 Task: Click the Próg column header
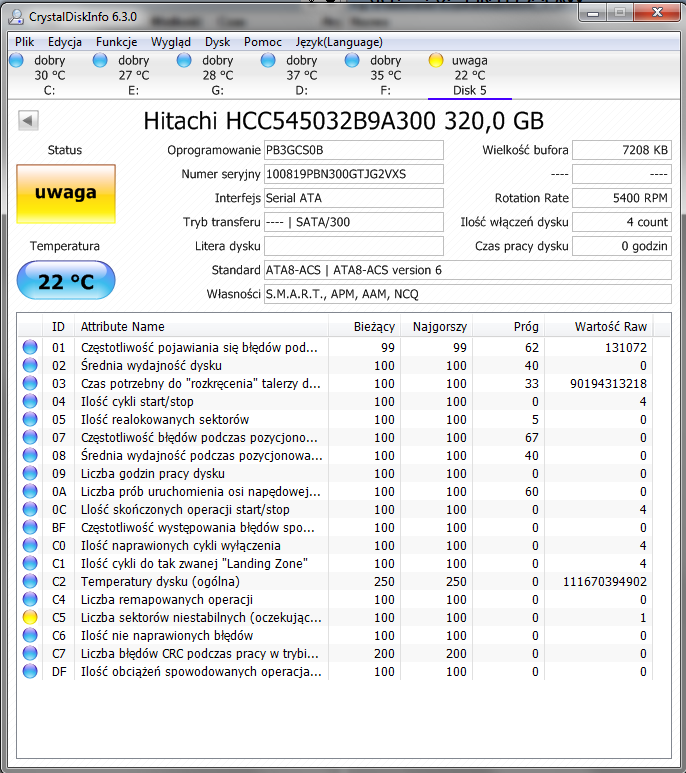pyautogui.click(x=508, y=326)
